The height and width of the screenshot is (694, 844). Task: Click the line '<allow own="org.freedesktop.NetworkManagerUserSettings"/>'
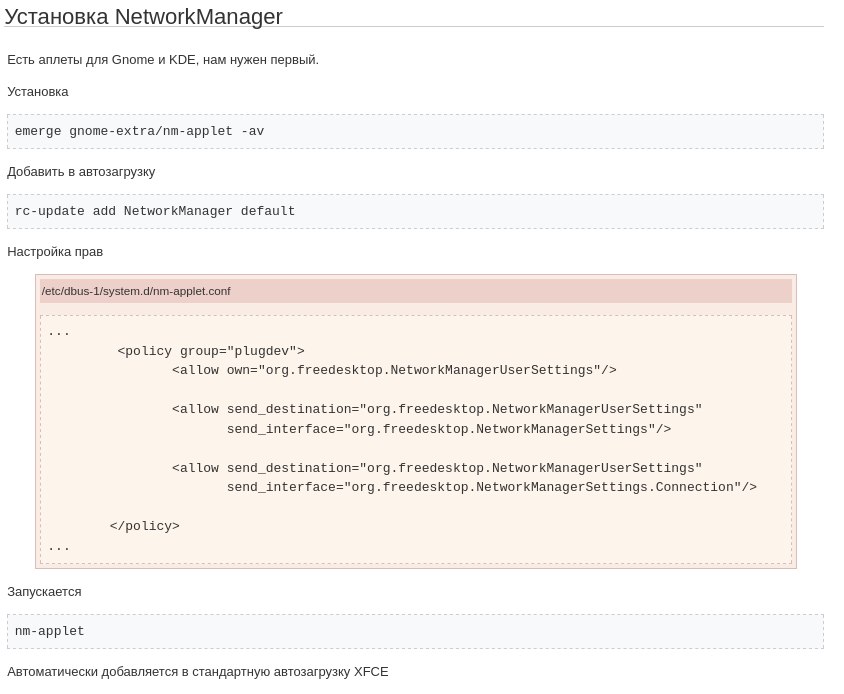[x=395, y=370]
